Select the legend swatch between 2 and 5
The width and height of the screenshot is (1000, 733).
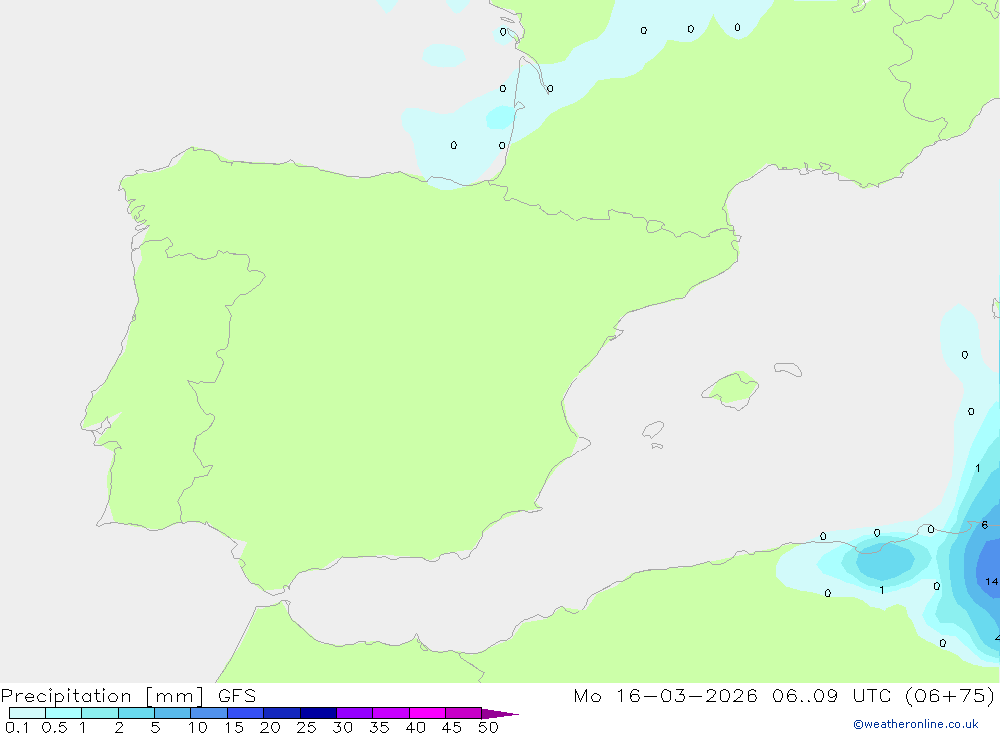[136, 713]
